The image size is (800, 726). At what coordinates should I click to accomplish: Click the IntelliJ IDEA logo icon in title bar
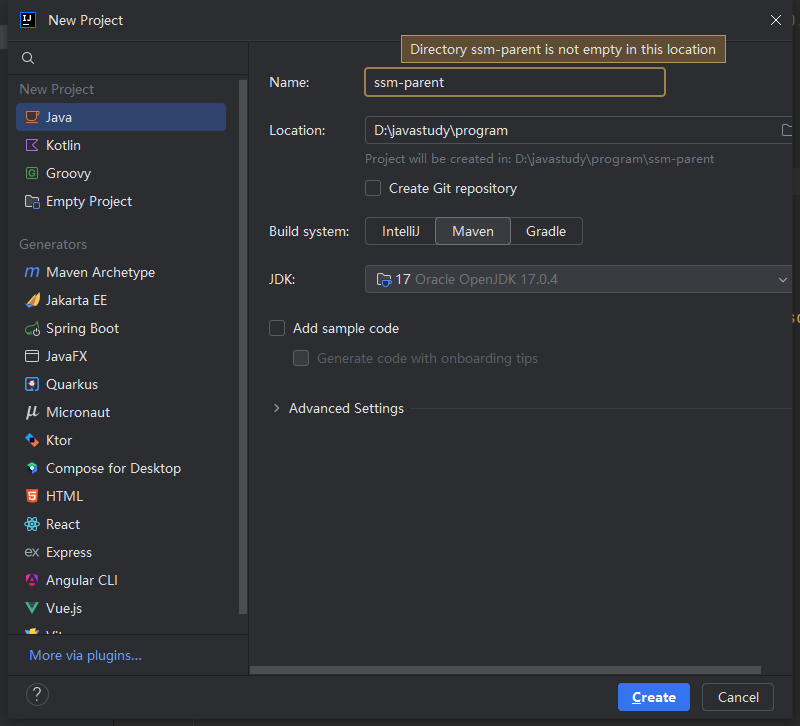coord(28,20)
